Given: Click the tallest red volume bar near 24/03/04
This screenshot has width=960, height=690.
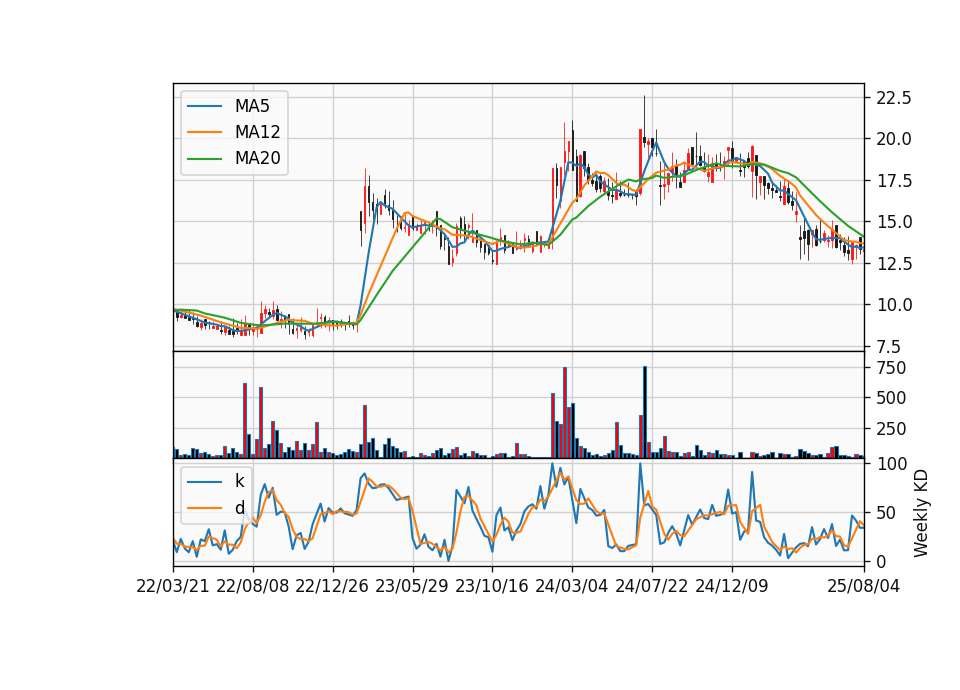Looking at the screenshot, I should pos(564,413).
